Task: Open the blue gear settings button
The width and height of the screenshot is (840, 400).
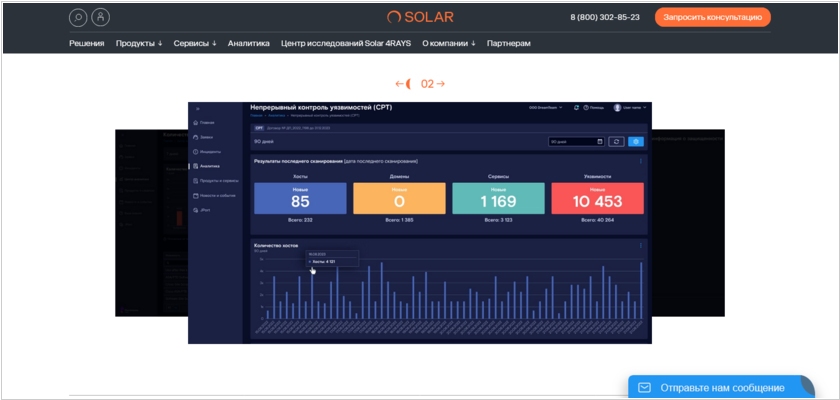Action: tap(636, 142)
